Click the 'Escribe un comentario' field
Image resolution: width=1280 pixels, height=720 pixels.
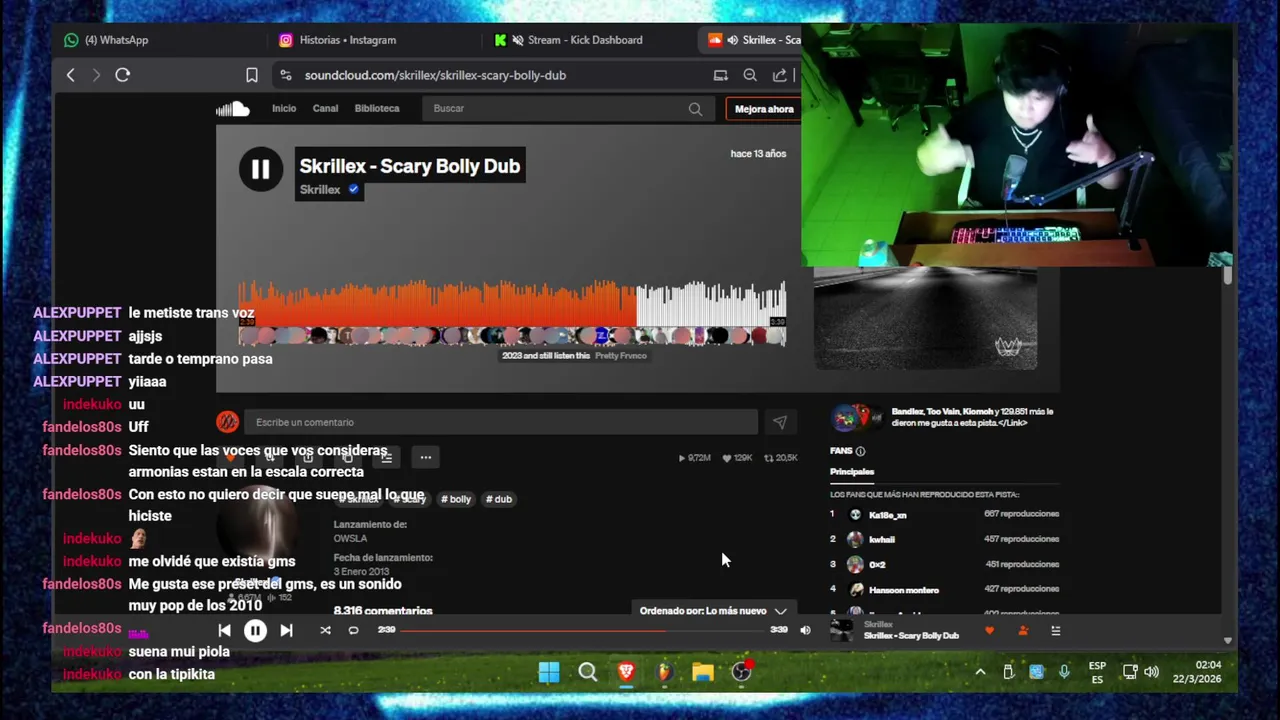(501, 422)
